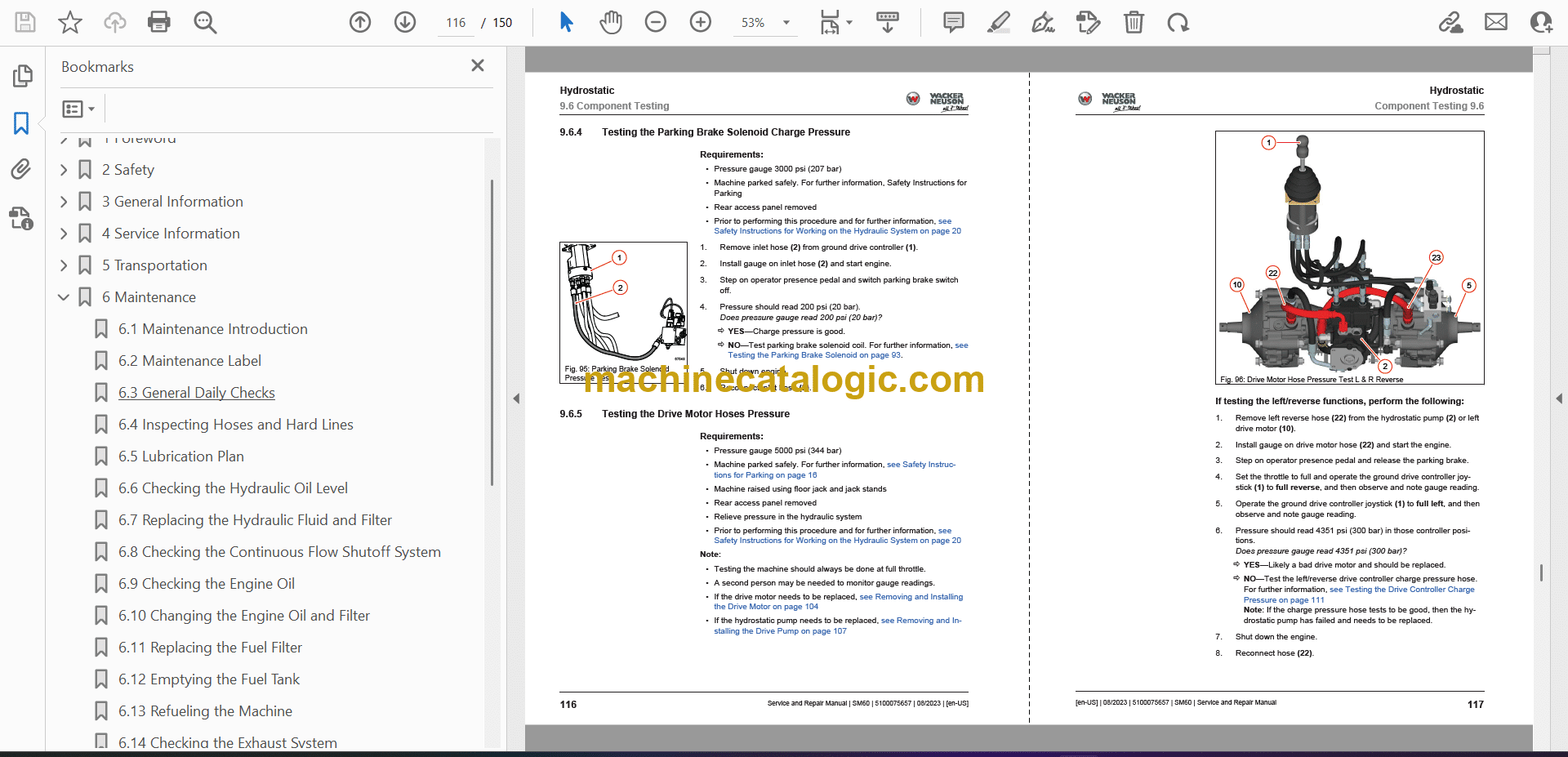This screenshot has width=1568, height=757.
Task: Go to 4 Service Information bookmark
Action: coord(171,234)
